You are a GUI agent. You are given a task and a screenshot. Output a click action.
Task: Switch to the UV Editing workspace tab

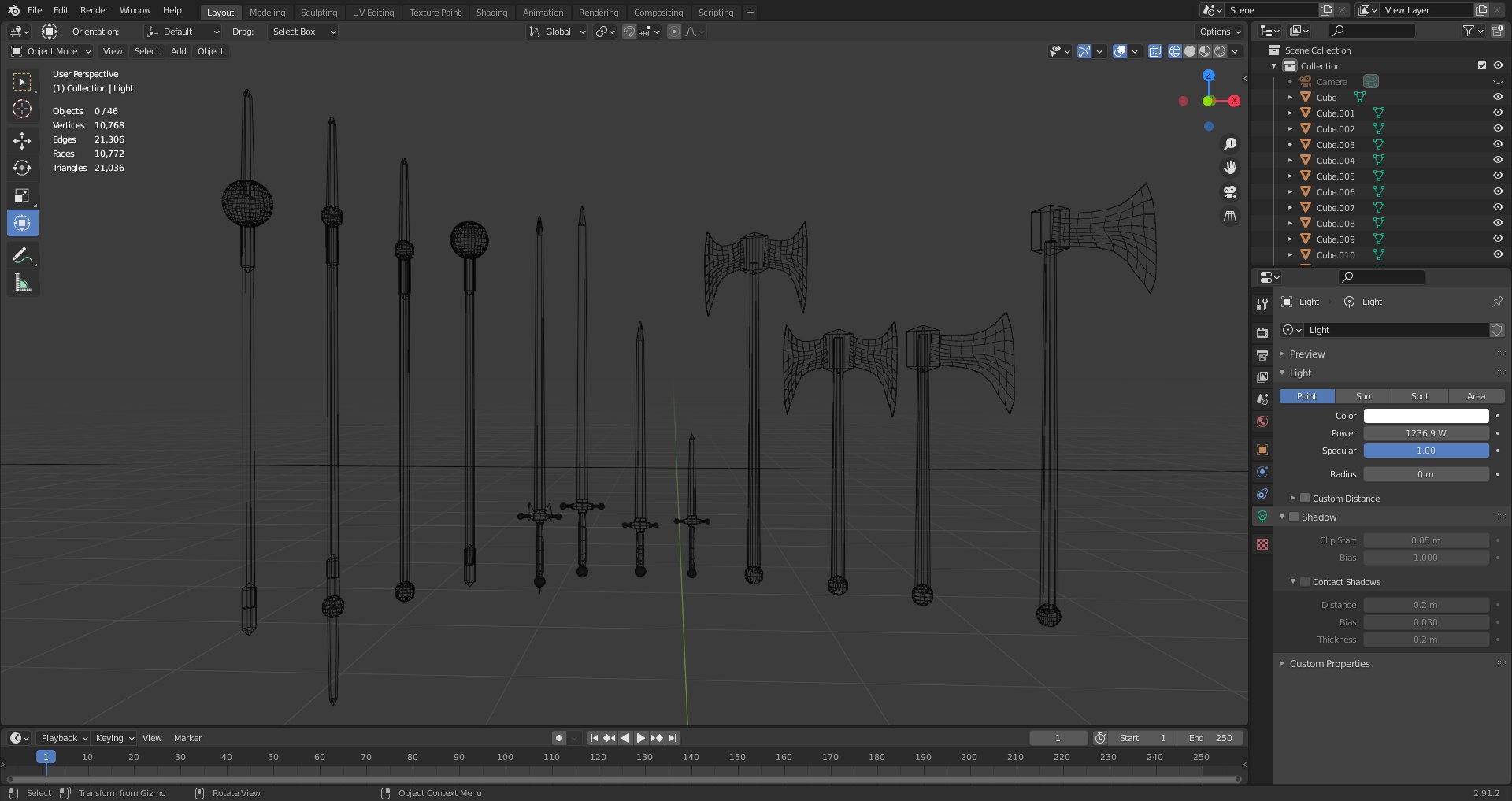pos(373,12)
